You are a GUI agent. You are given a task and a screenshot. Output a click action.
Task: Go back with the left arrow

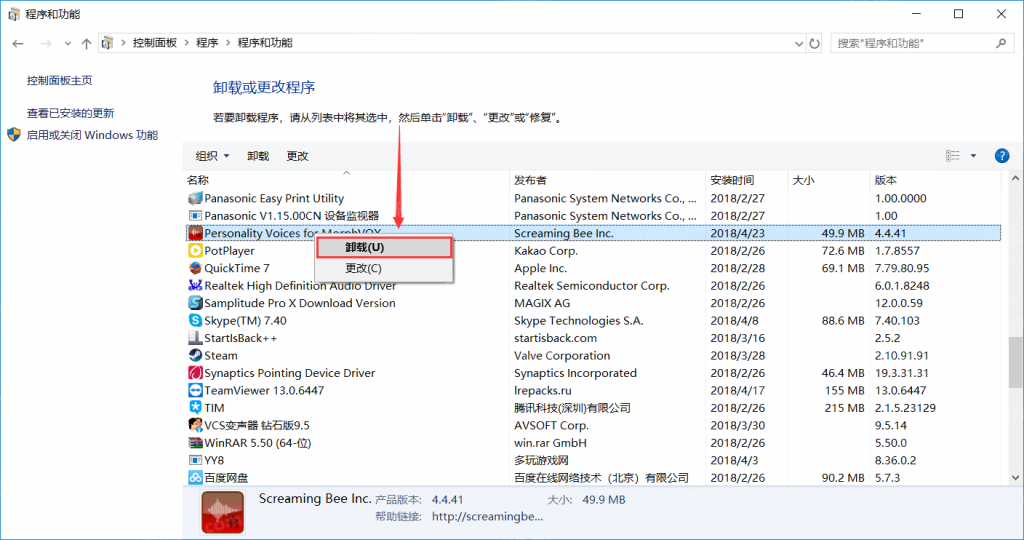point(18,44)
